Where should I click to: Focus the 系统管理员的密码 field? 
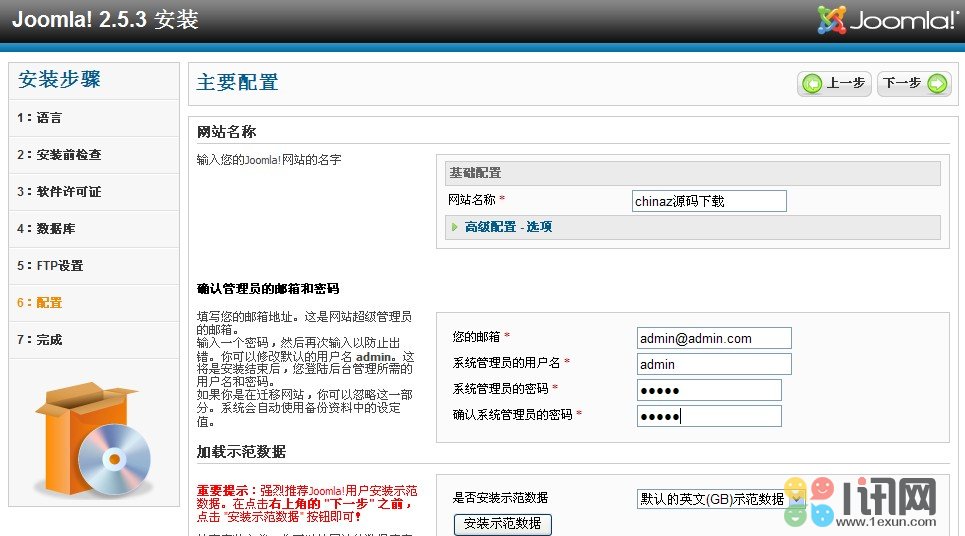pos(708,390)
